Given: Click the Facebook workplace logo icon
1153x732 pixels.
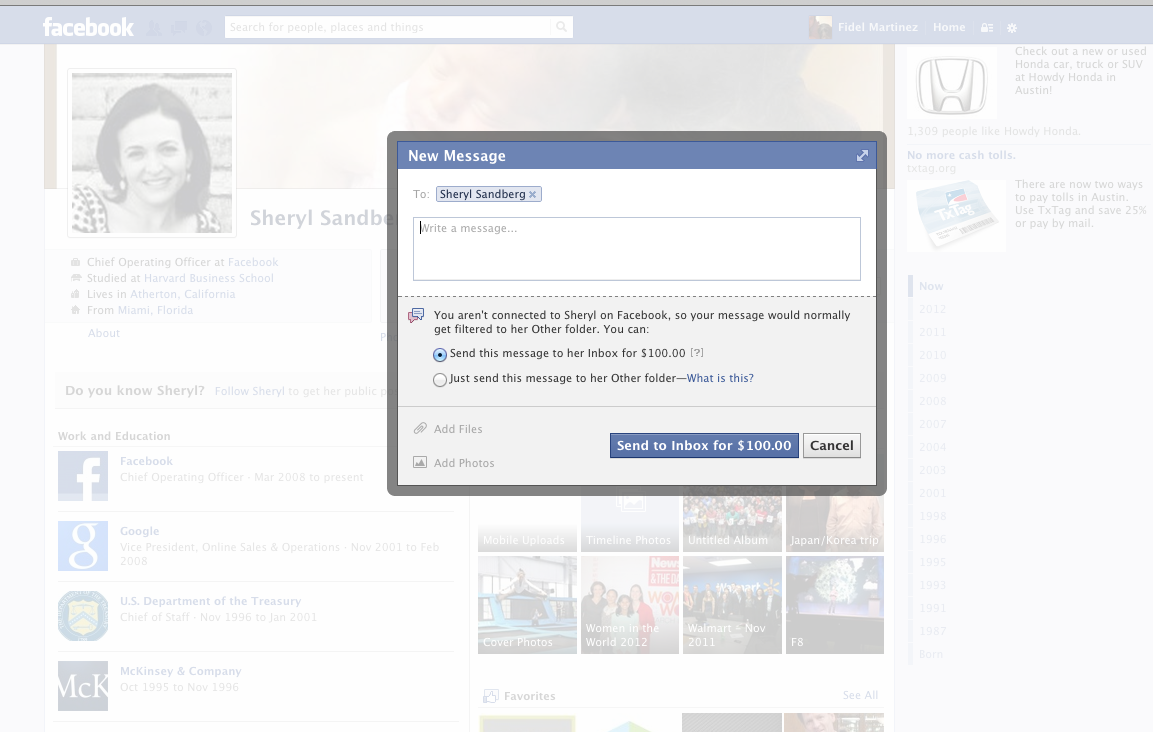Looking at the screenshot, I should 83,476.
